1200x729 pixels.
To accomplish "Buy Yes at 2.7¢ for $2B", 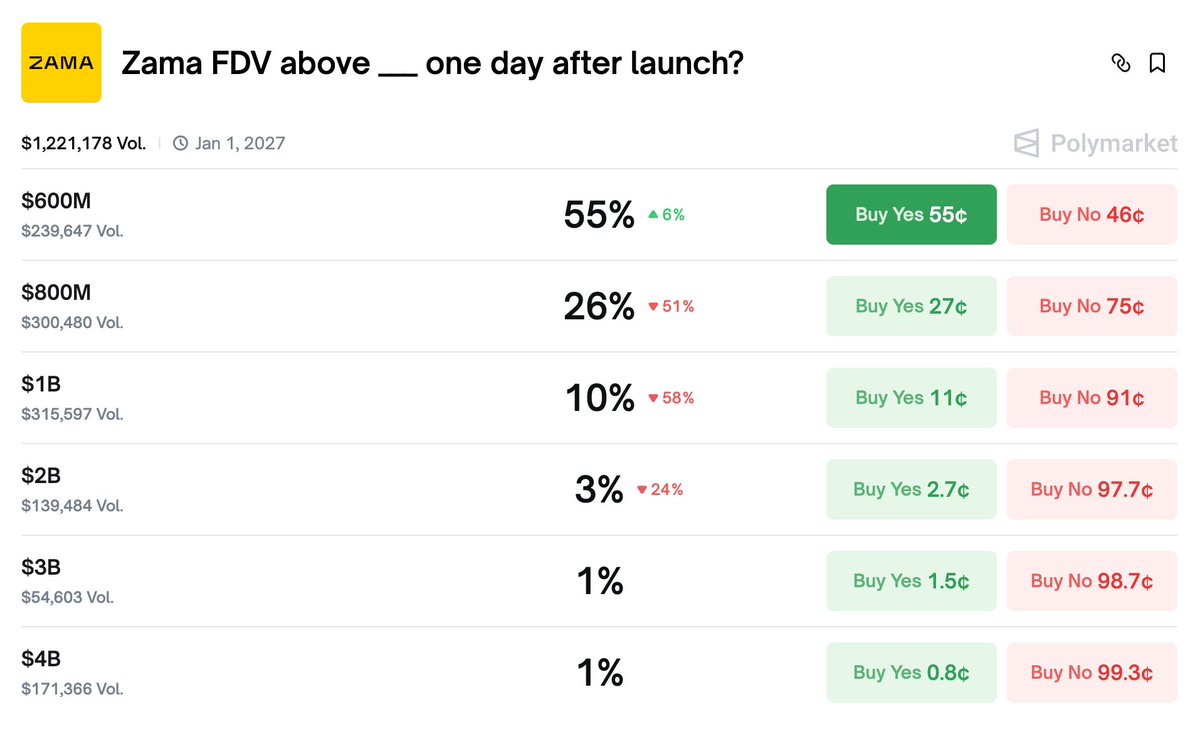I will tap(911, 489).
